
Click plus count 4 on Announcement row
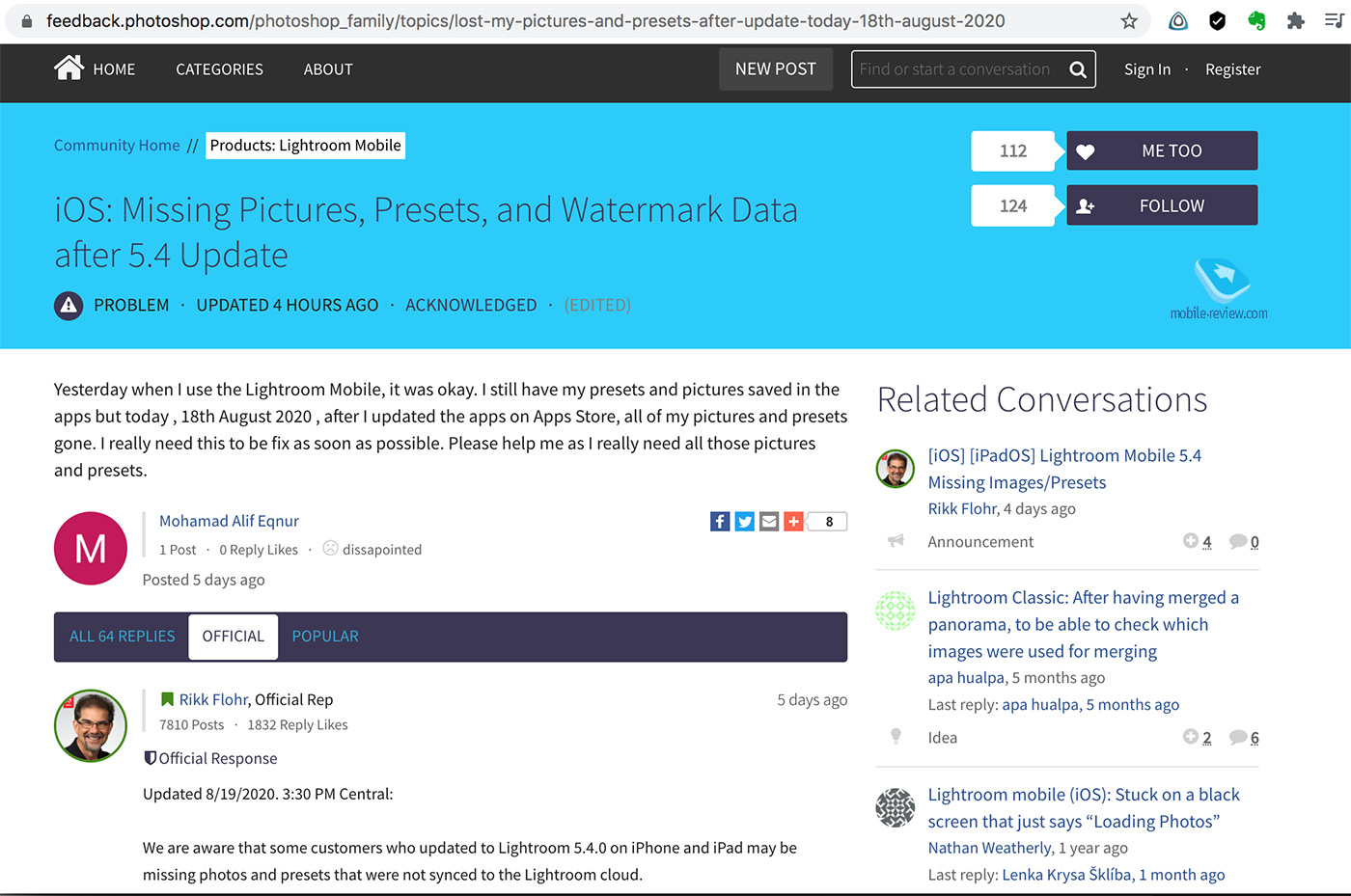coord(1198,541)
